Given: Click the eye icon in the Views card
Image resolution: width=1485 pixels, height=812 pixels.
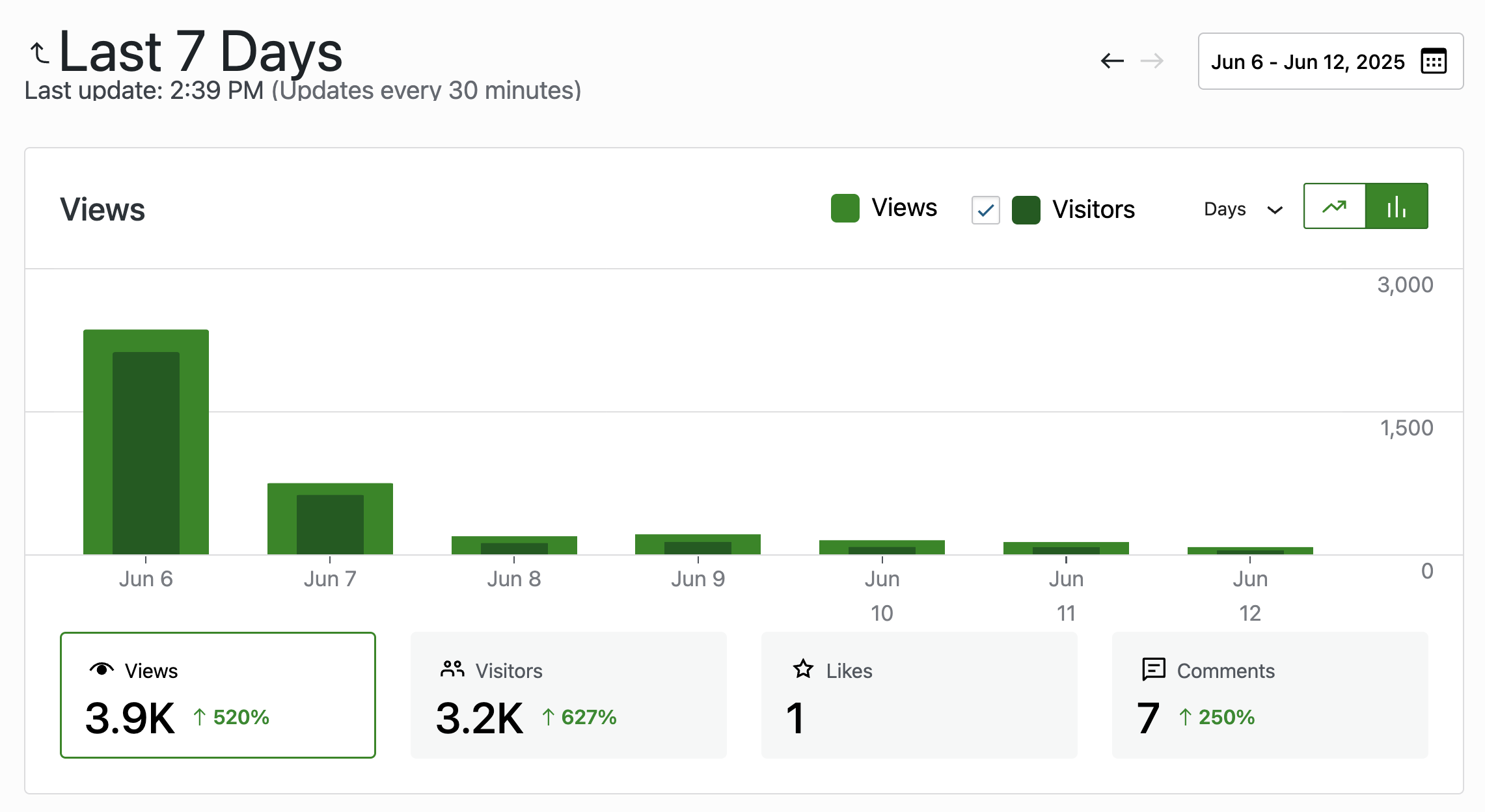Looking at the screenshot, I should (102, 669).
